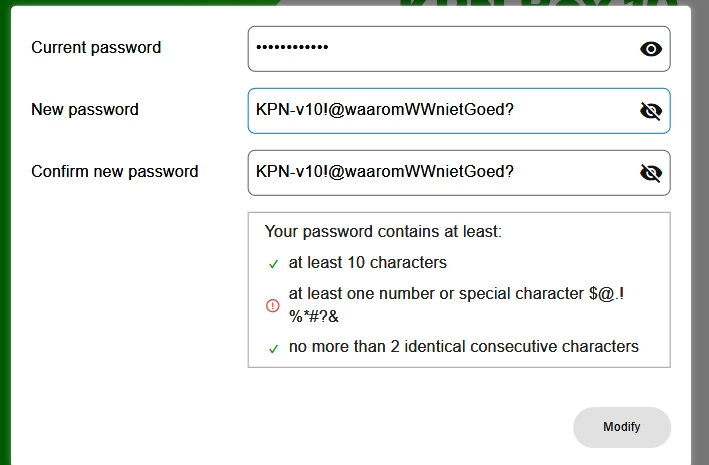Click the "New password" label text

tap(85, 109)
